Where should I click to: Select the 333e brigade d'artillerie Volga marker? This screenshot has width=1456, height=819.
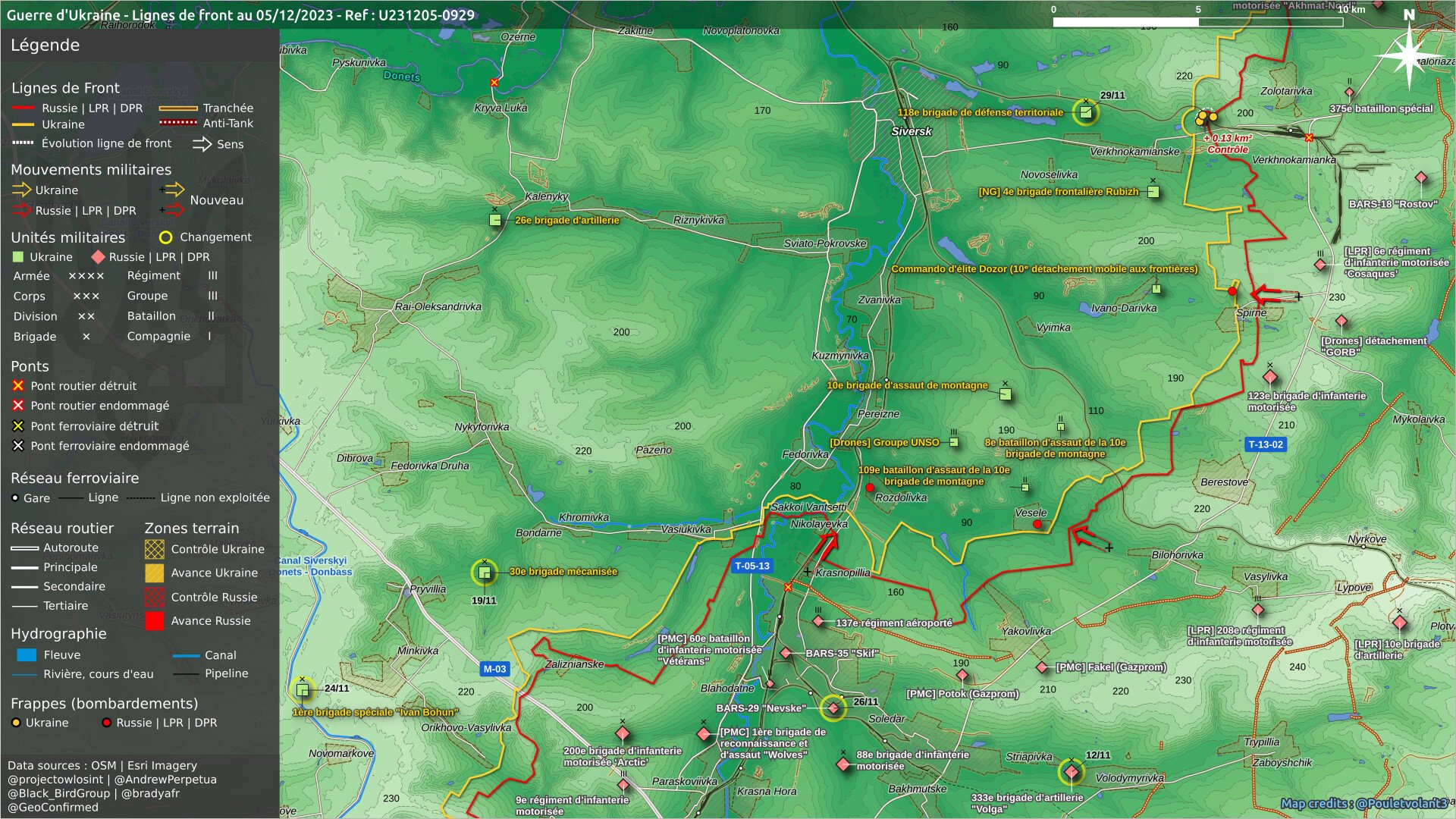[x=1071, y=772]
